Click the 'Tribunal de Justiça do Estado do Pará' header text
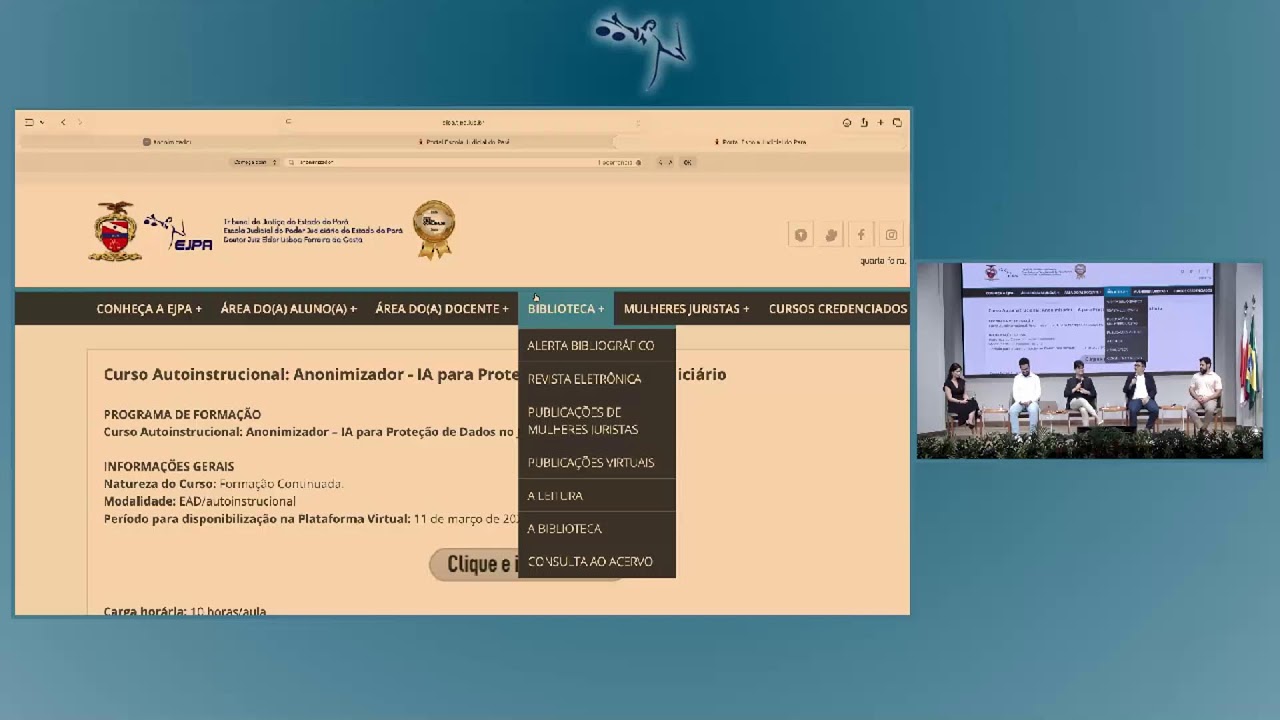Viewport: 1280px width, 720px height. click(x=286, y=221)
